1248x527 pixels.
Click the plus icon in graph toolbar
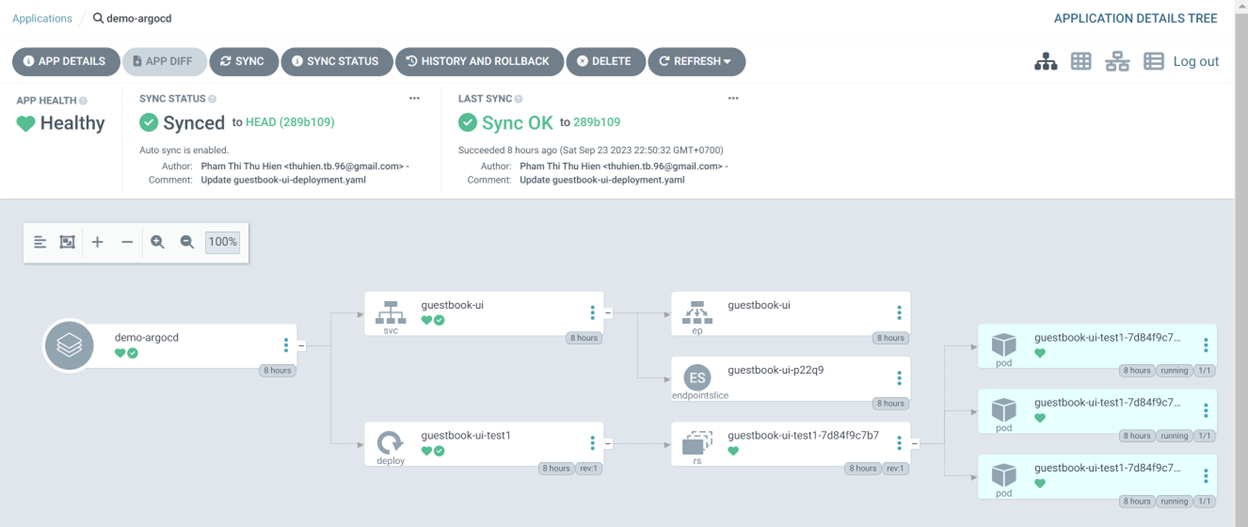97,242
